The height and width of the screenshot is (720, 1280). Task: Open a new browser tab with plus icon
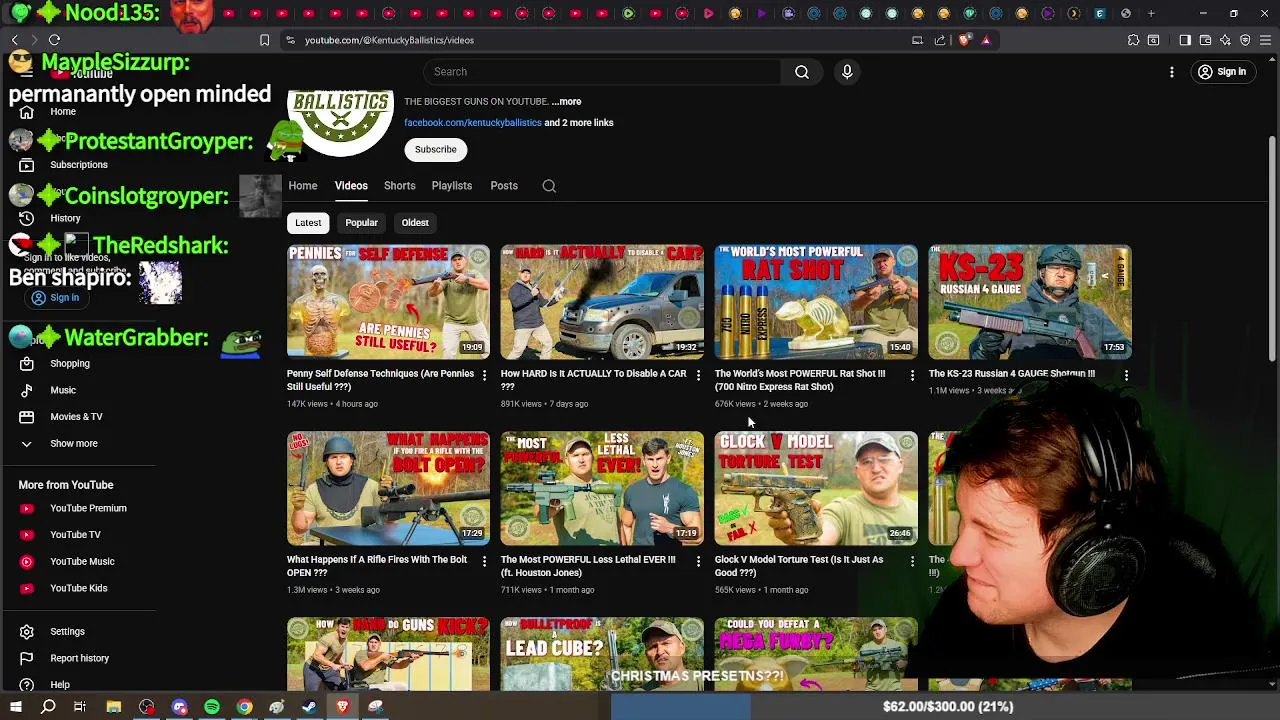pos(1151,13)
